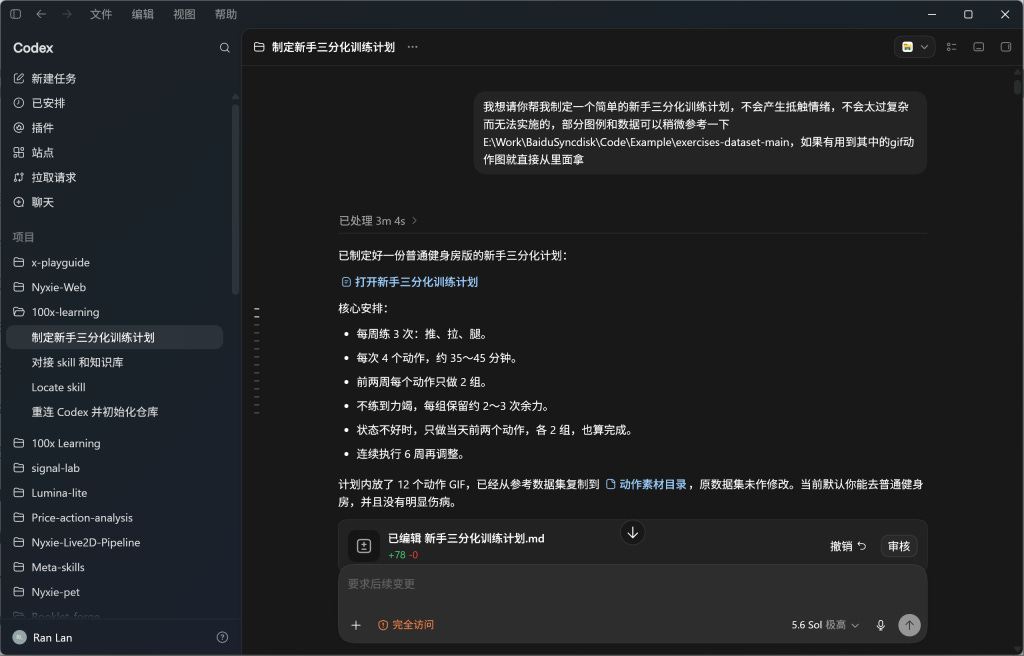Open the 动作素材目录 link
The height and width of the screenshot is (656, 1024).
click(x=646, y=484)
